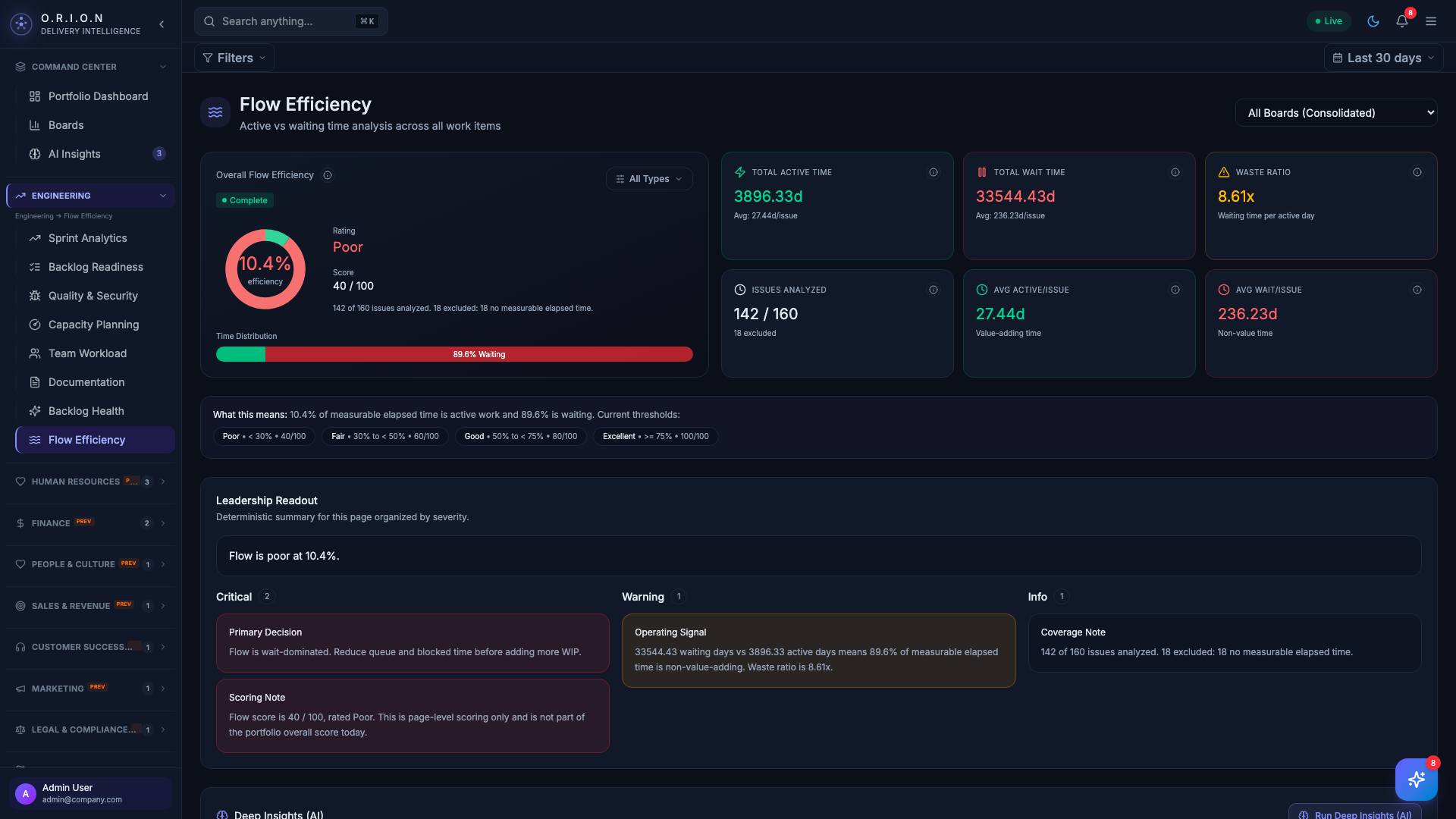Click info icon on Total Active Time card
The image size is (1456, 819).
point(934,172)
